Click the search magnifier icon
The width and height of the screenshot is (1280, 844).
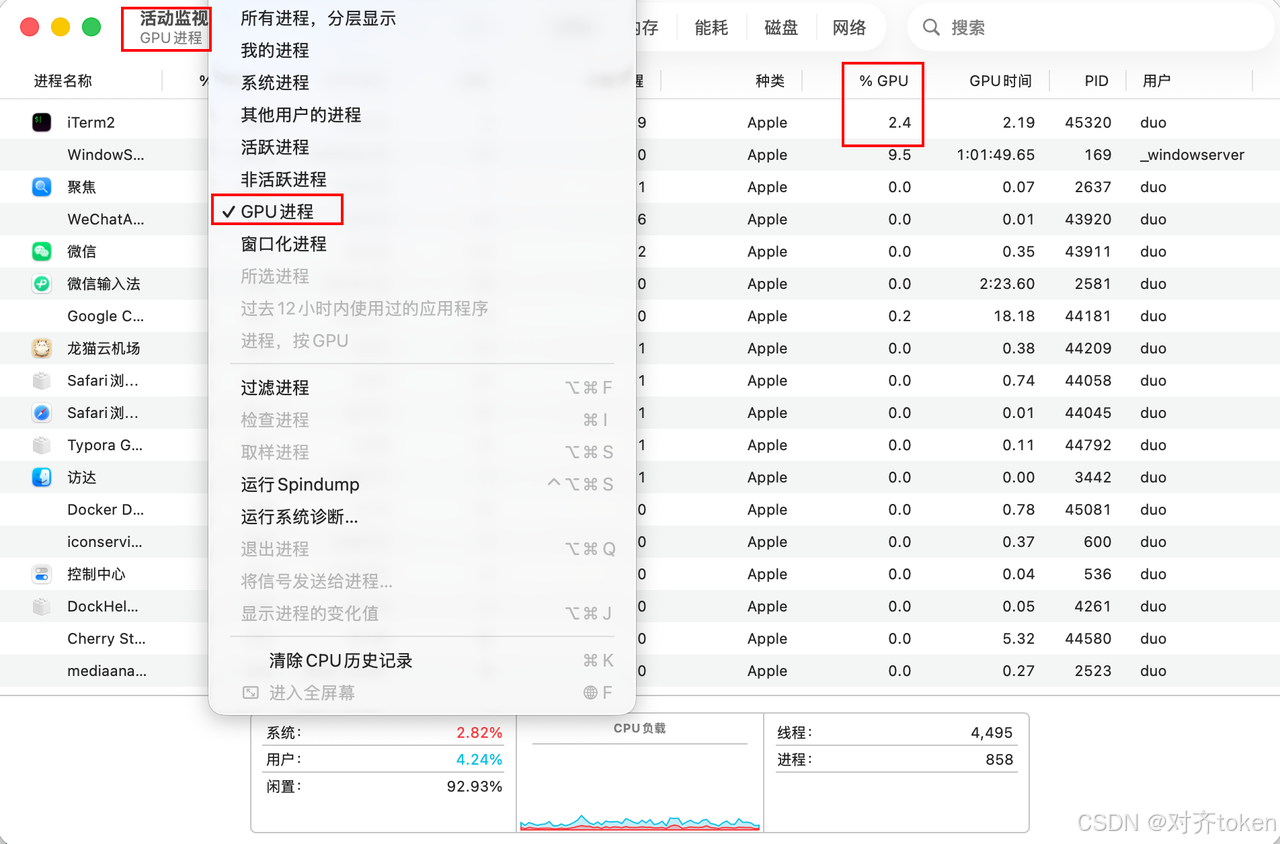tap(931, 28)
